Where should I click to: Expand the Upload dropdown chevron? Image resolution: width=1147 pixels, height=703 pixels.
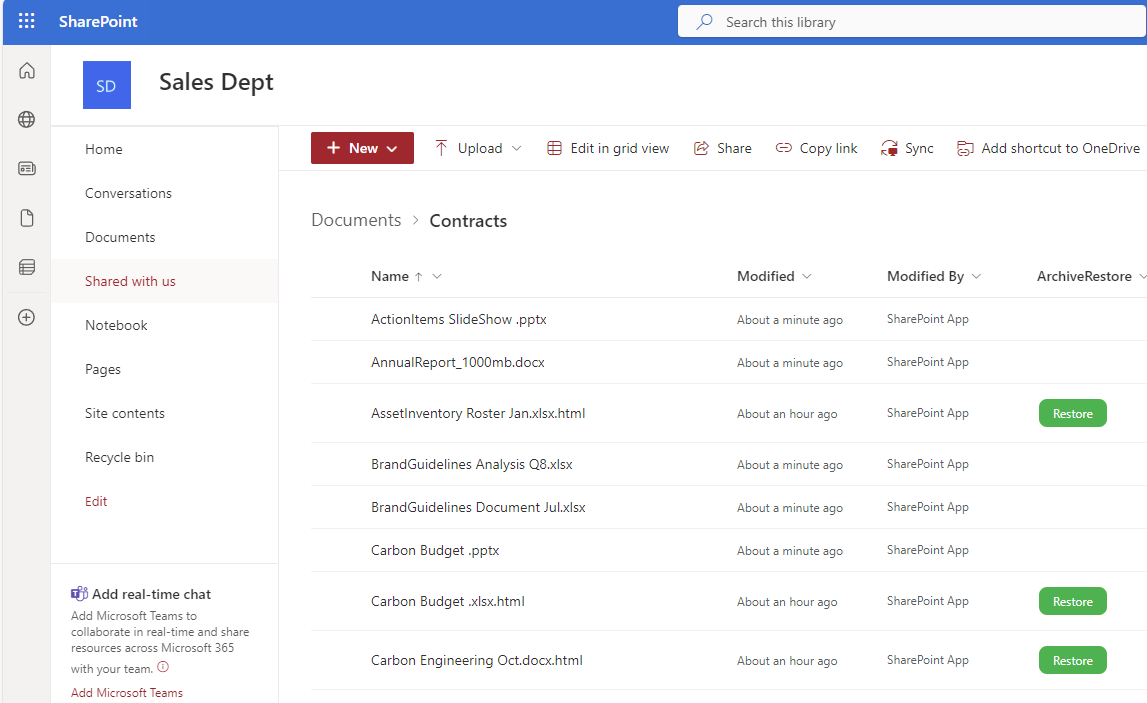coord(516,149)
